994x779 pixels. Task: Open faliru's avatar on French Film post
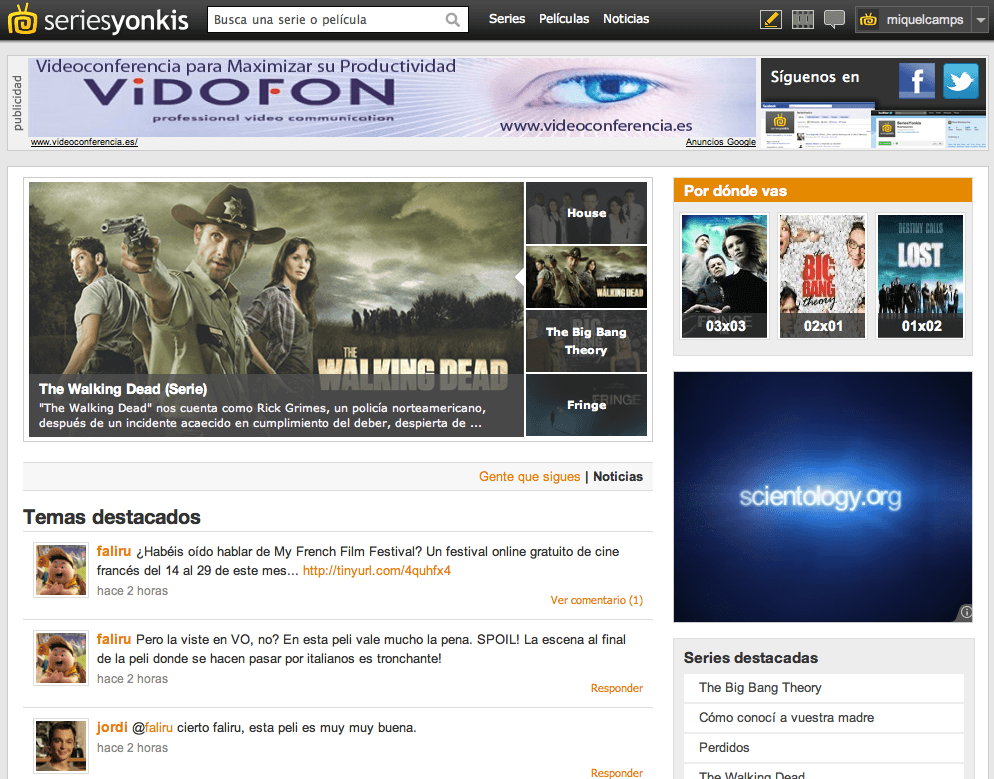[x=61, y=570]
